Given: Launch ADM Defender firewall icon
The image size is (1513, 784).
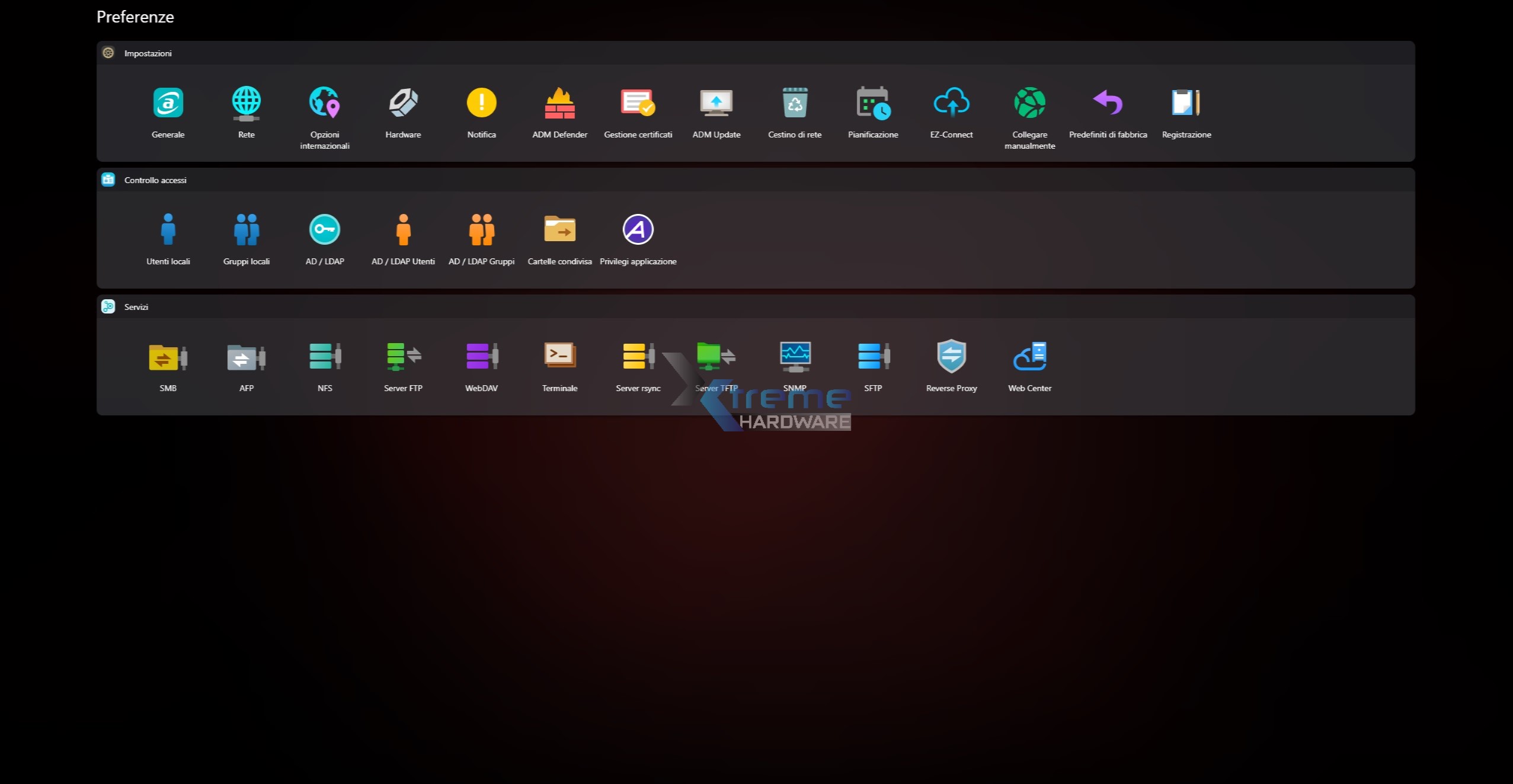Looking at the screenshot, I should 559,103.
